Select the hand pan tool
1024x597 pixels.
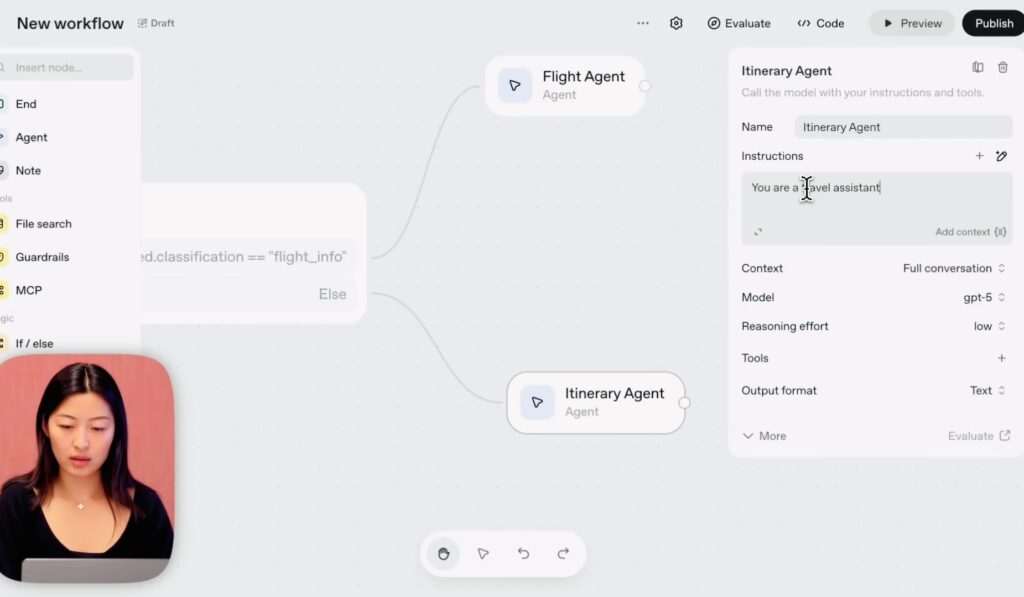click(443, 553)
